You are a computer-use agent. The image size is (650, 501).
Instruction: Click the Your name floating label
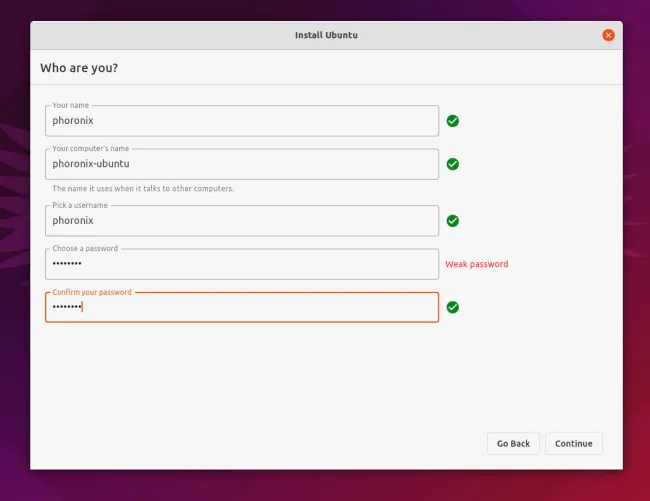[x=70, y=105]
